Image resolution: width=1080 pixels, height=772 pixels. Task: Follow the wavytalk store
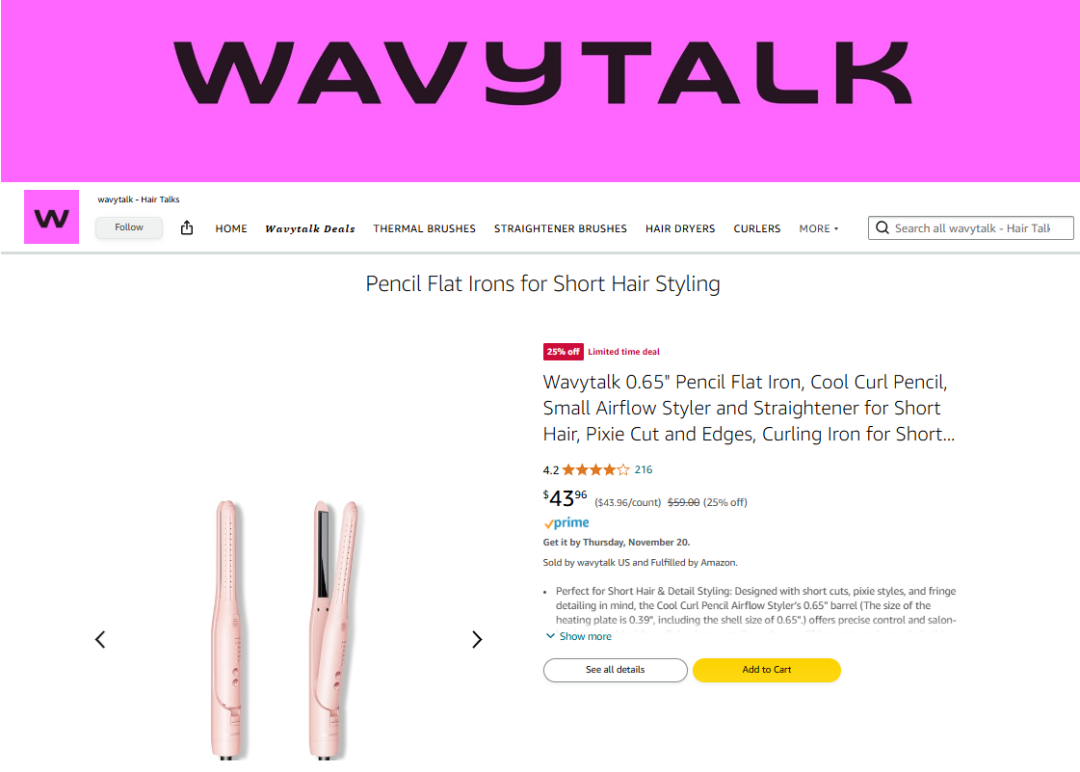[x=129, y=228]
